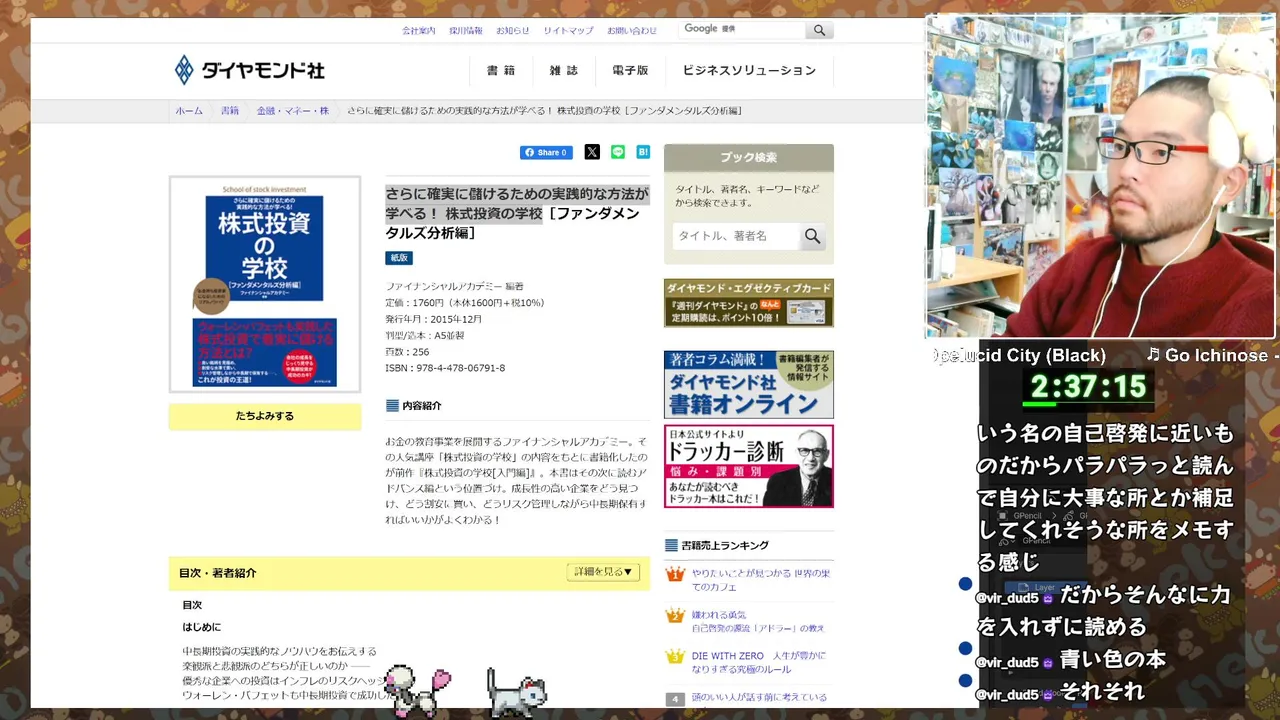Click the book search magnifier icon
This screenshot has height=720, width=1280.
[812, 236]
